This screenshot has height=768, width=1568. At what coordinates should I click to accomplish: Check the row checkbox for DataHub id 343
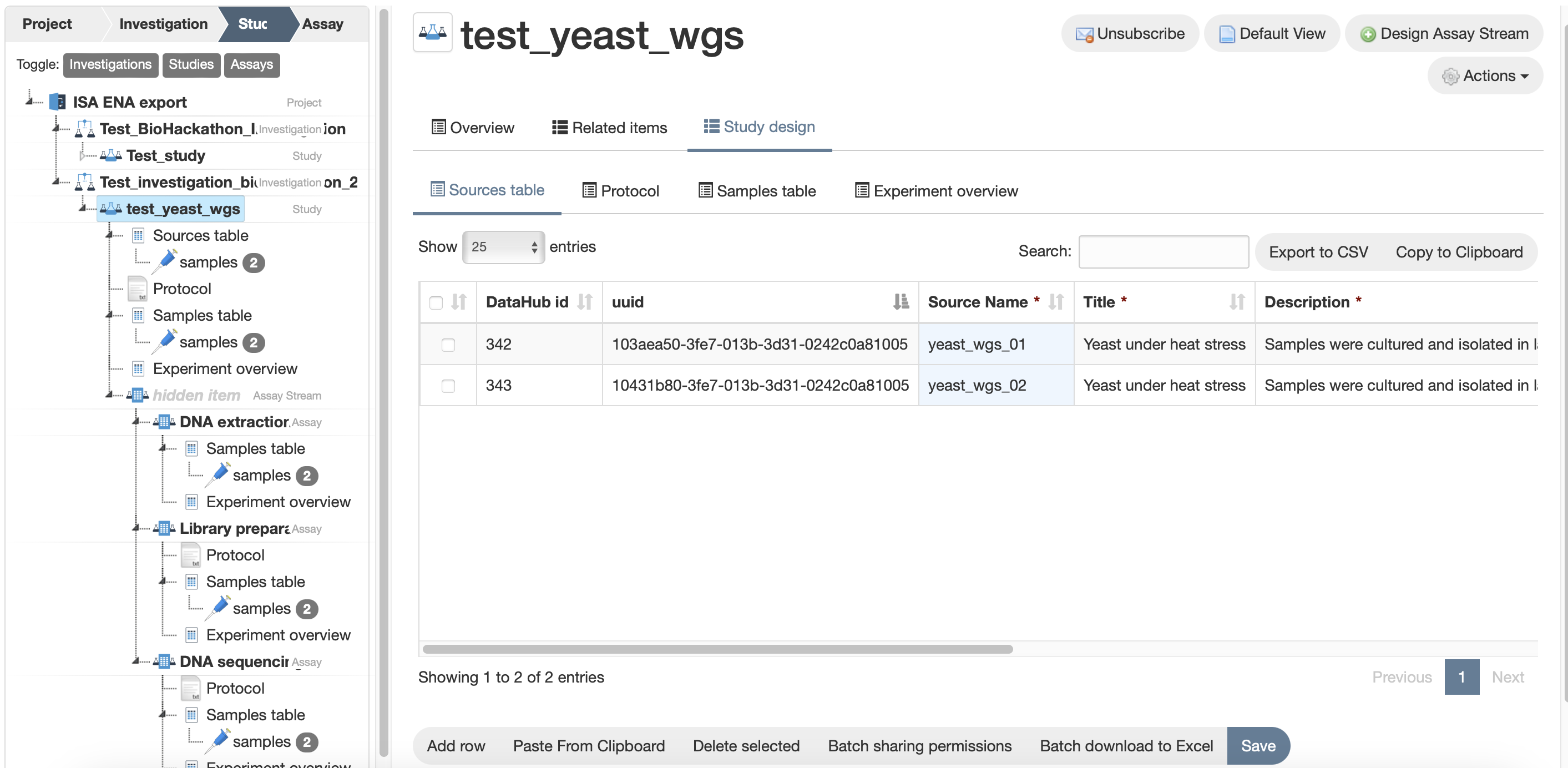tap(449, 386)
